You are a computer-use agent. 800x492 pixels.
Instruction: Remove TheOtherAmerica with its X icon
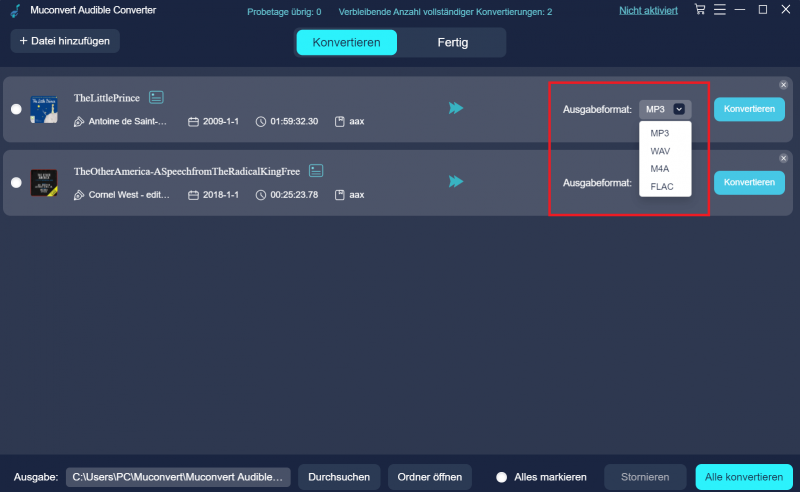(x=783, y=159)
